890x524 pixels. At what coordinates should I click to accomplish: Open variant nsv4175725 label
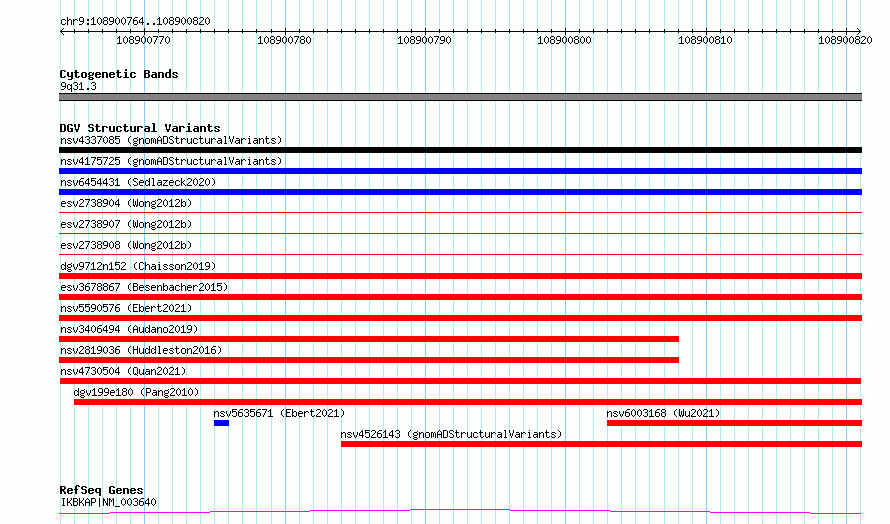tap(171, 161)
